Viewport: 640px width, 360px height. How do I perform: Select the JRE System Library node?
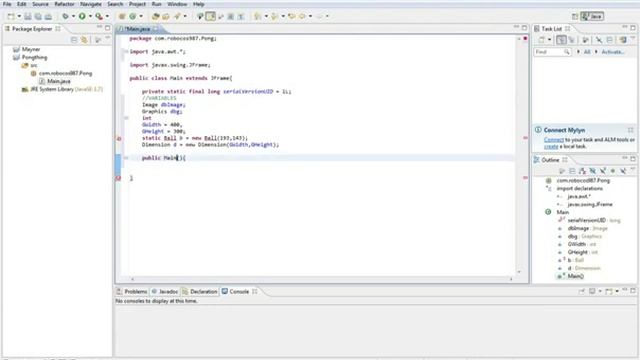point(62,89)
